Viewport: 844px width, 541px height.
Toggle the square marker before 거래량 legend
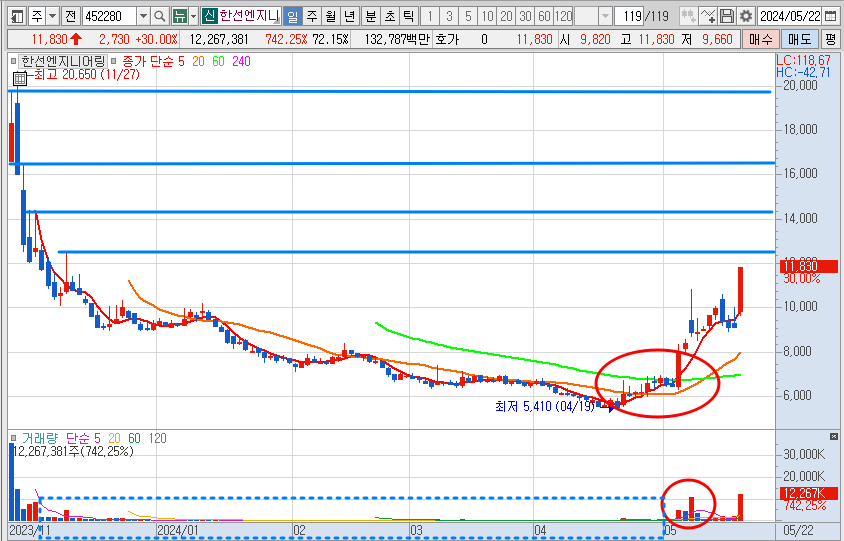pos(13,438)
